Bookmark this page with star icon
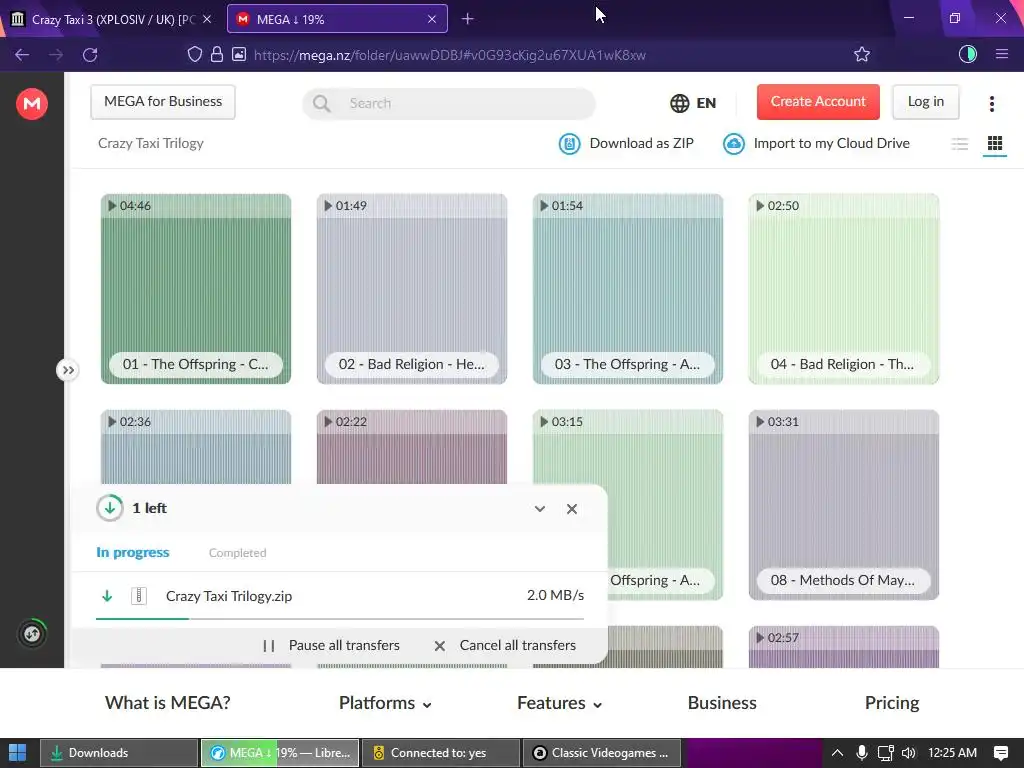Image resolution: width=1024 pixels, height=768 pixels. (861, 54)
